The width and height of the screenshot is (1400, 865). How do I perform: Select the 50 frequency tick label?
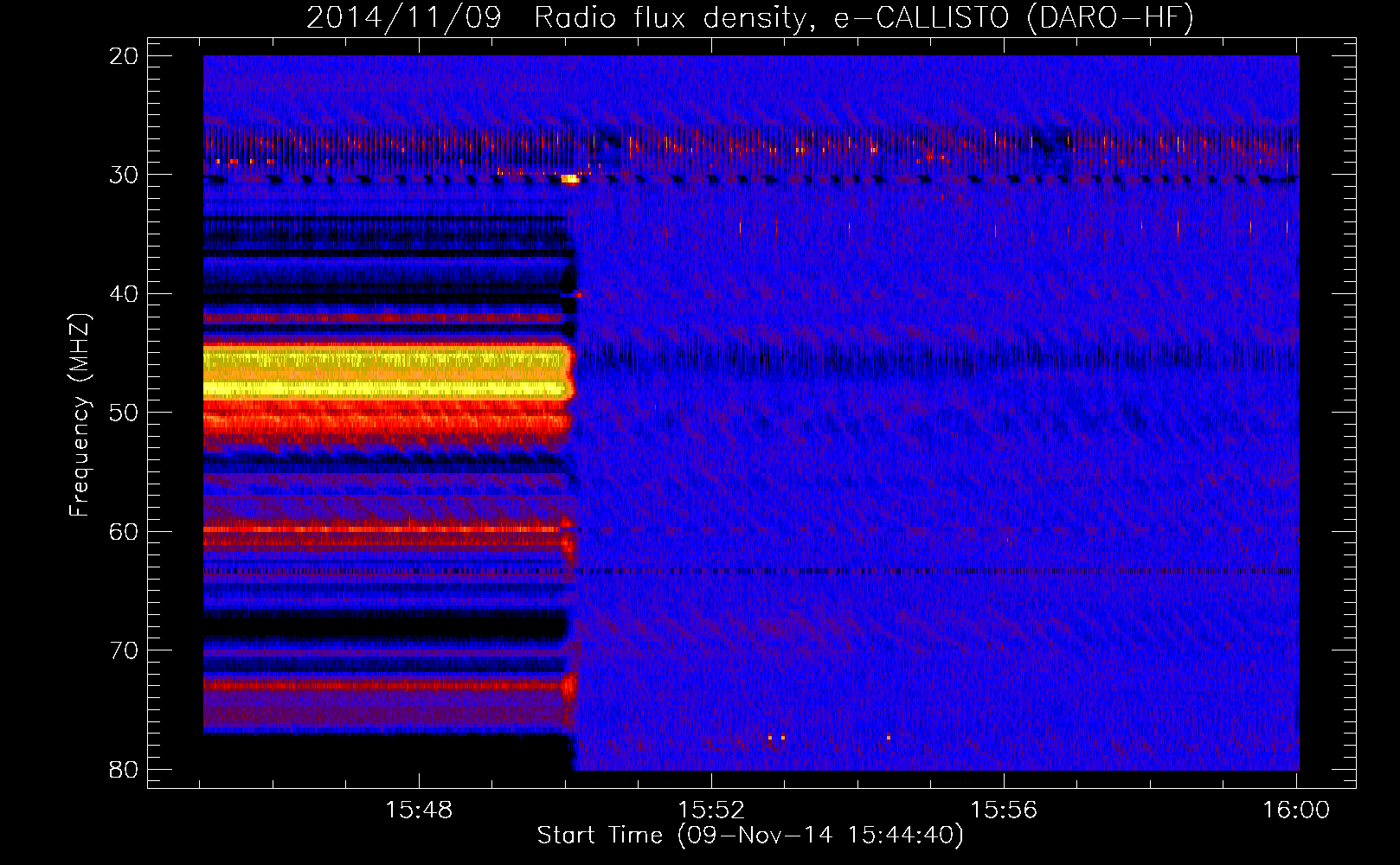click(125, 413)
